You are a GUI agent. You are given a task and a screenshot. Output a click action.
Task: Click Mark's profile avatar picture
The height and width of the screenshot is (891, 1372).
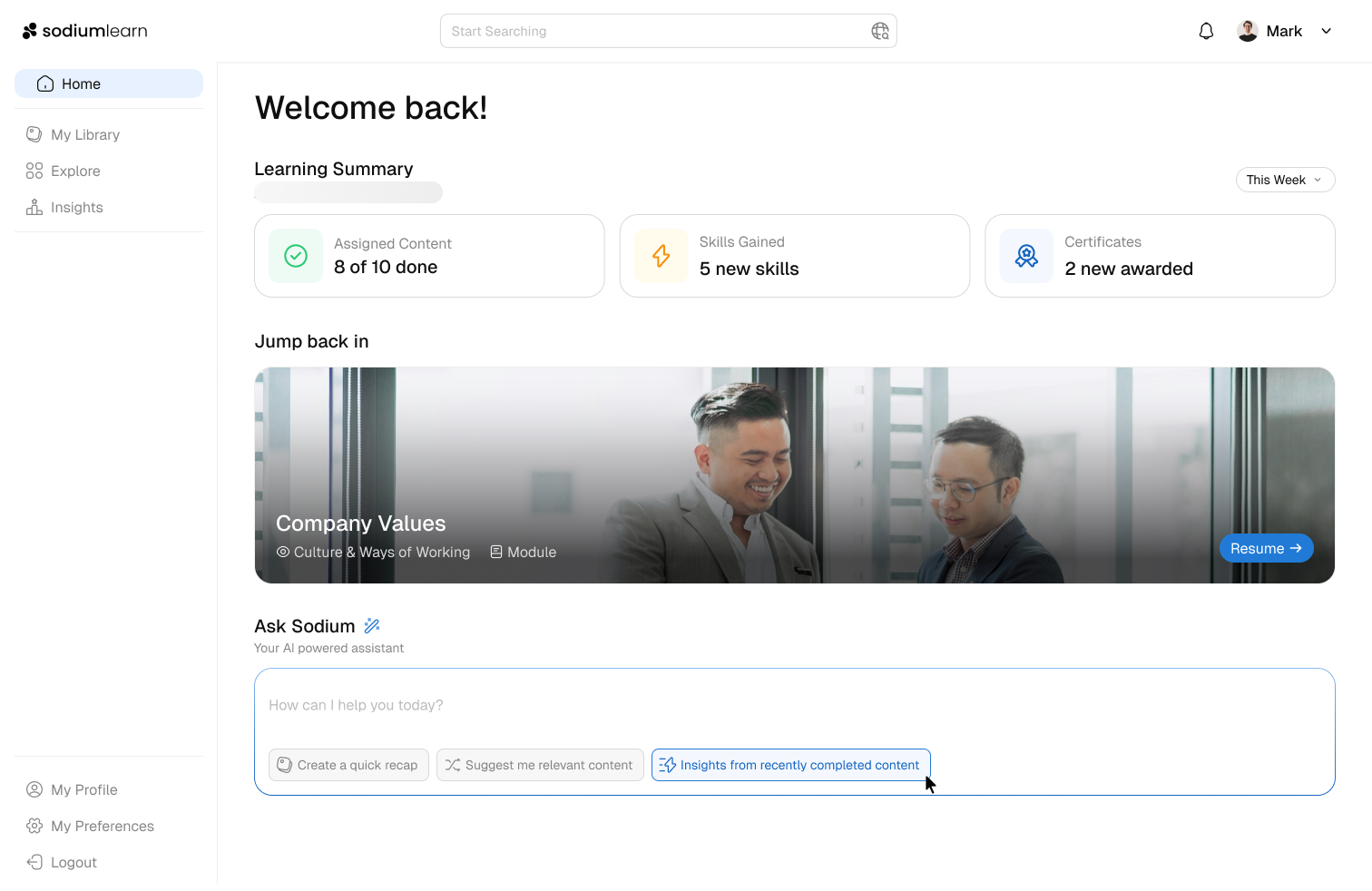click(x=1248, y=31)
